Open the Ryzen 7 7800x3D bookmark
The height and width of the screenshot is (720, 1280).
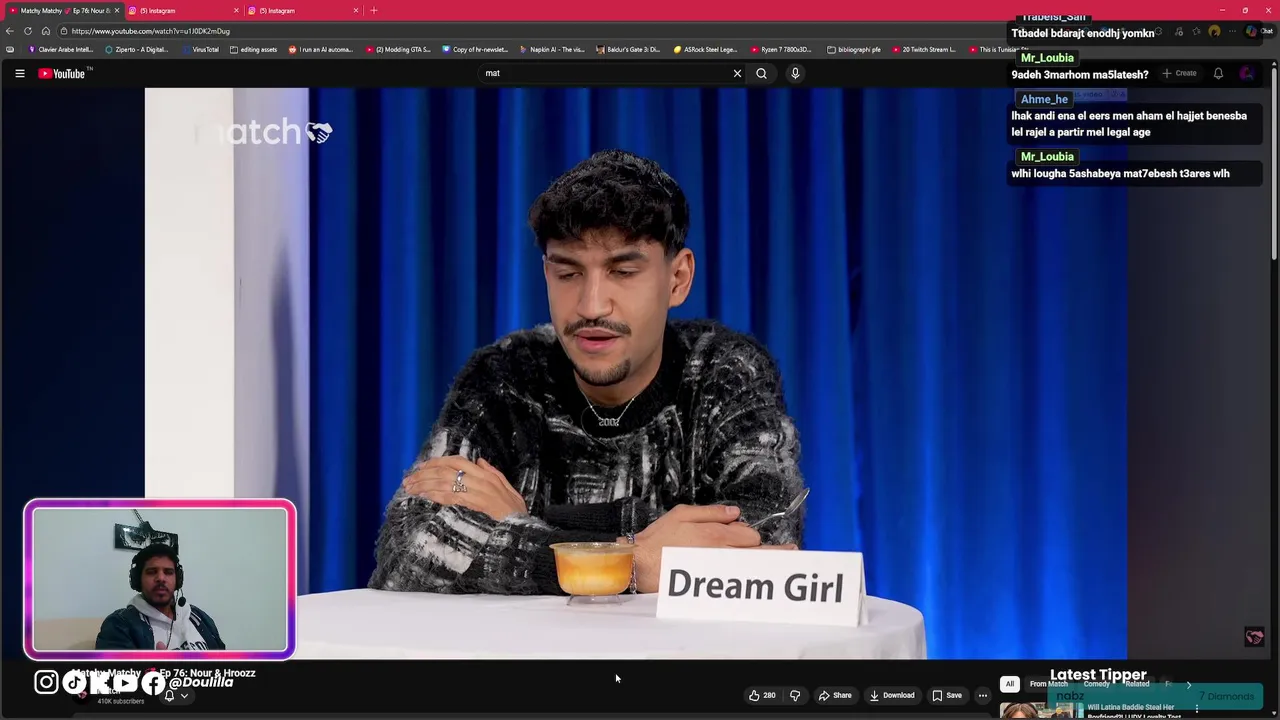click(781, 49)
